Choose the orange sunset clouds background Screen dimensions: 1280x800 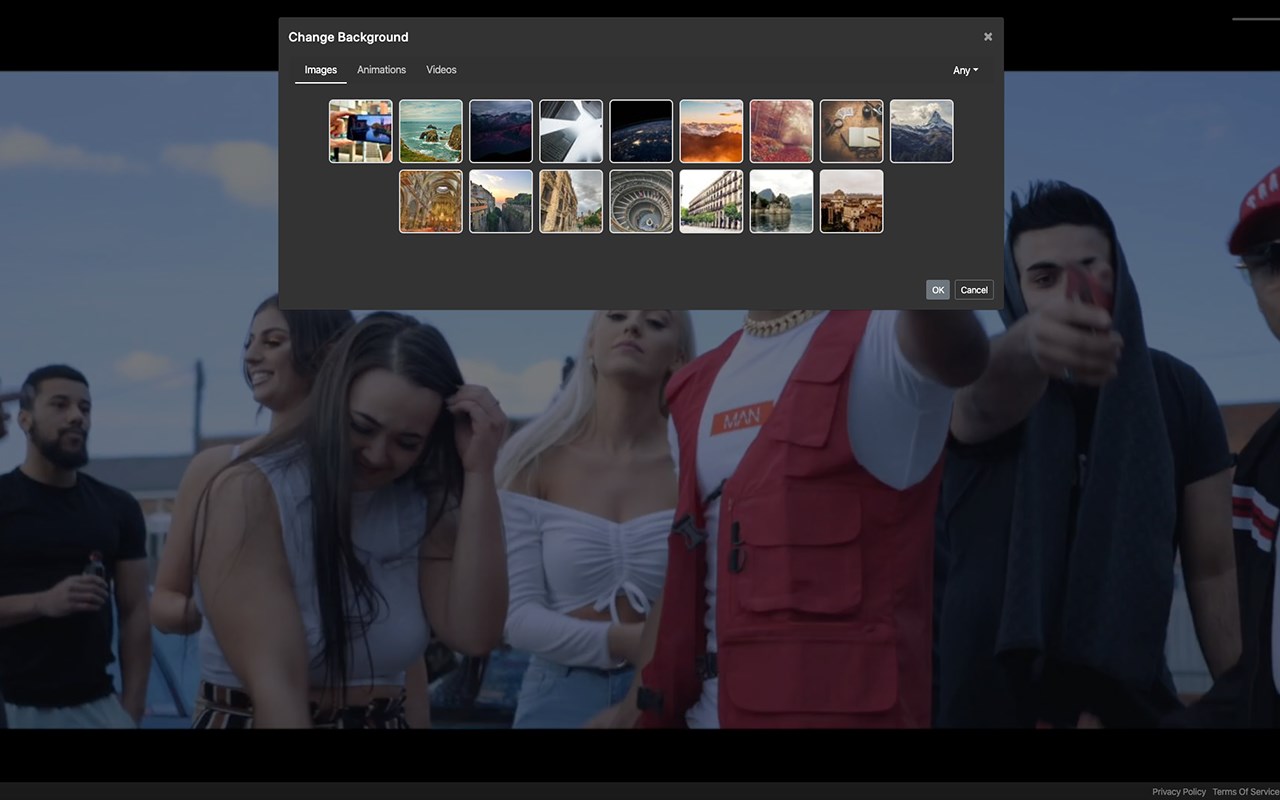711,131
